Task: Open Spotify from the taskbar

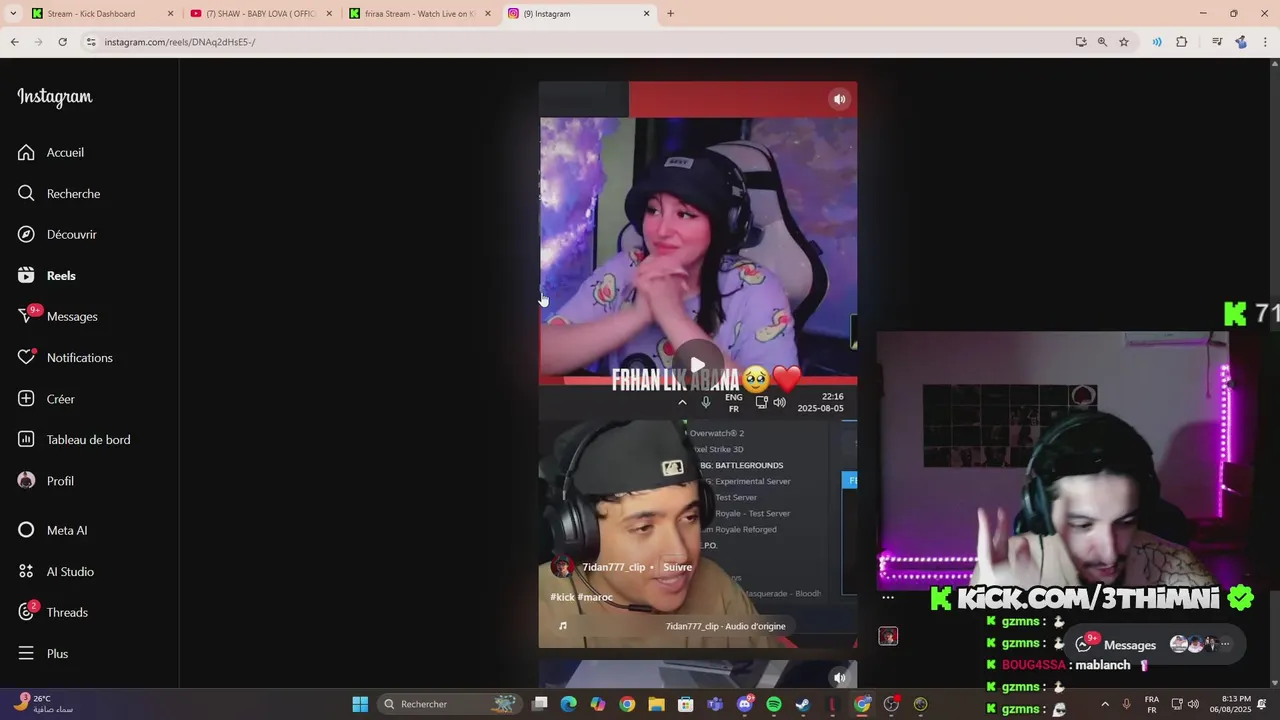Action: tap(773, 704)
